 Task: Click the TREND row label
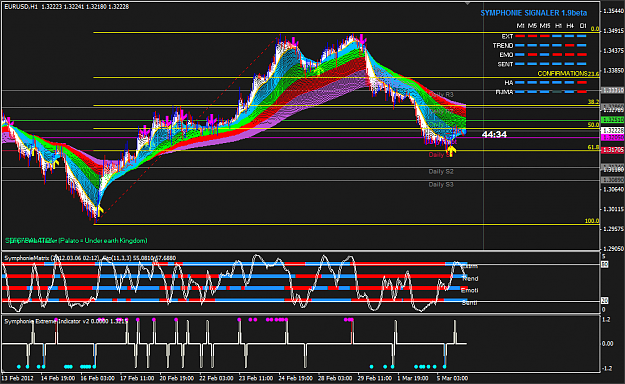pos(503,45)
